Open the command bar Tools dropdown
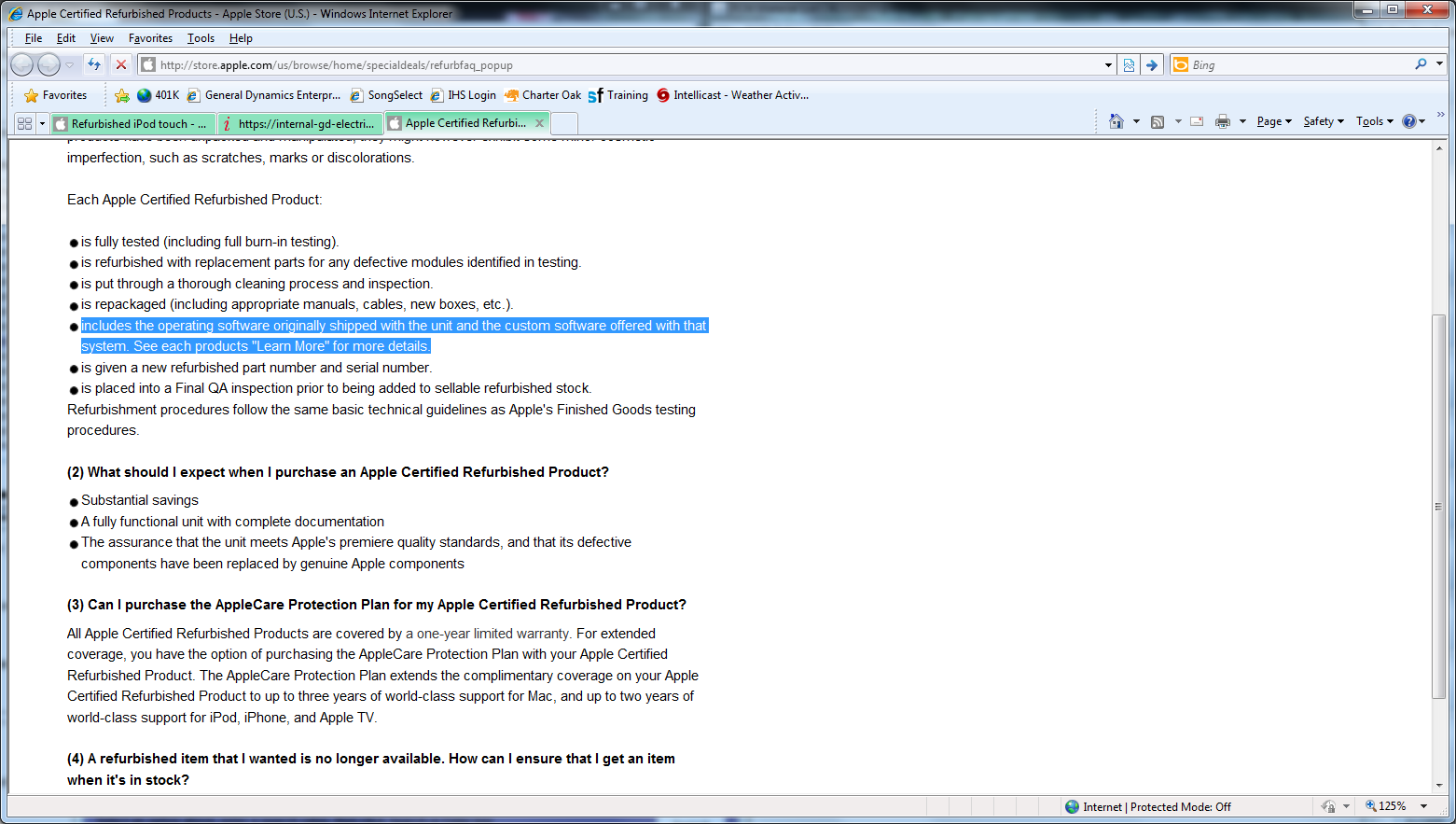The height and width of the screenshot is (824, 1456). [x=1375, y=121]
